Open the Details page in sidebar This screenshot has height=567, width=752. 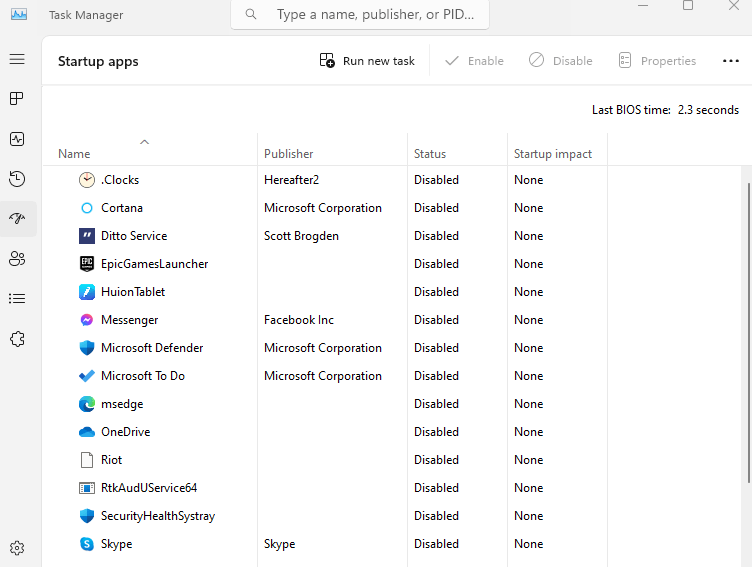coord(17,299)
